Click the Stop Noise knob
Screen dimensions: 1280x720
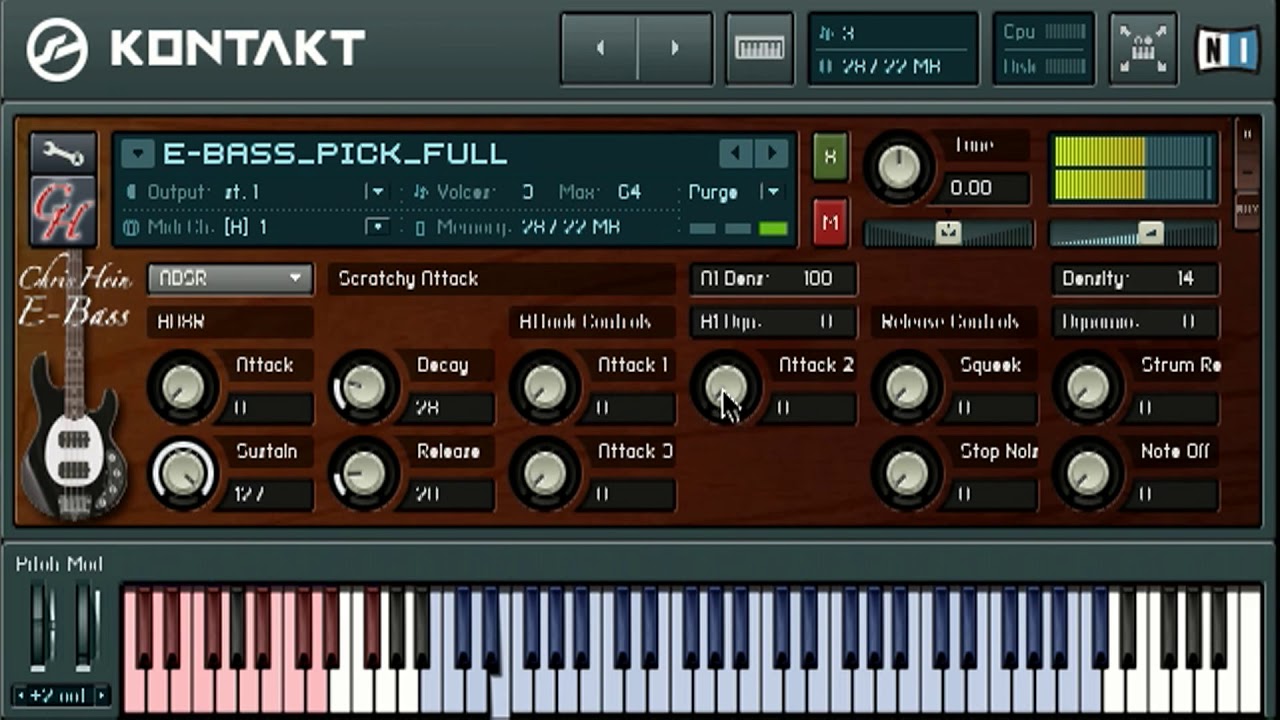(x=907, y=472)
